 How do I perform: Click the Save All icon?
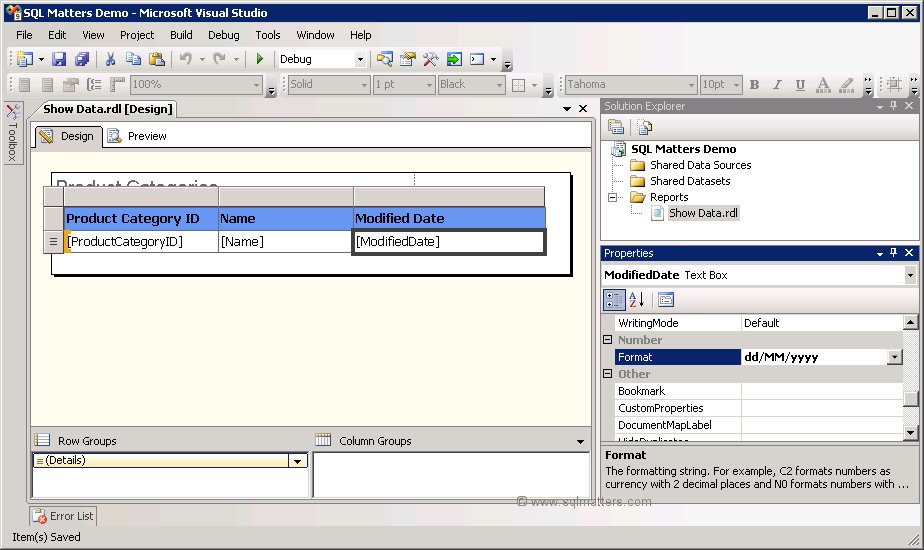coord(82,59)
